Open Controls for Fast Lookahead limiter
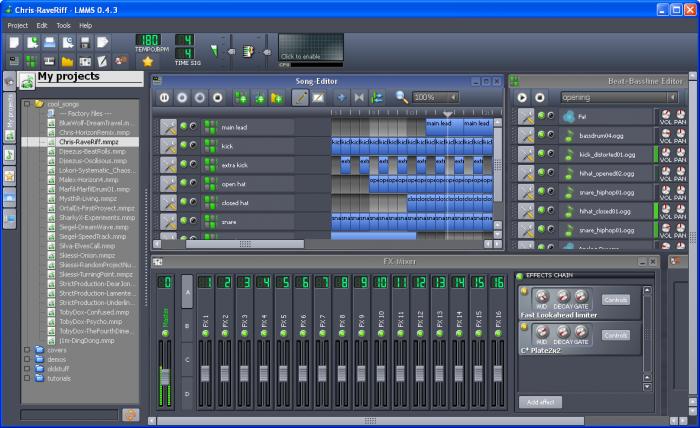The width and height of the screenshot is (700, 428). 616,300
